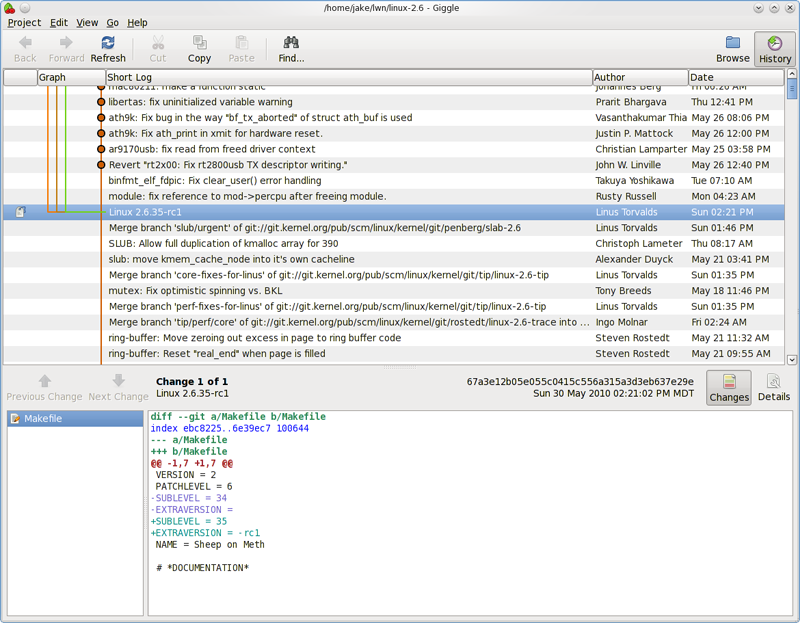Viewport: 800px width, 623px height.
Task: Click the Copy toolbar icon
Action: tap(199, 42)
